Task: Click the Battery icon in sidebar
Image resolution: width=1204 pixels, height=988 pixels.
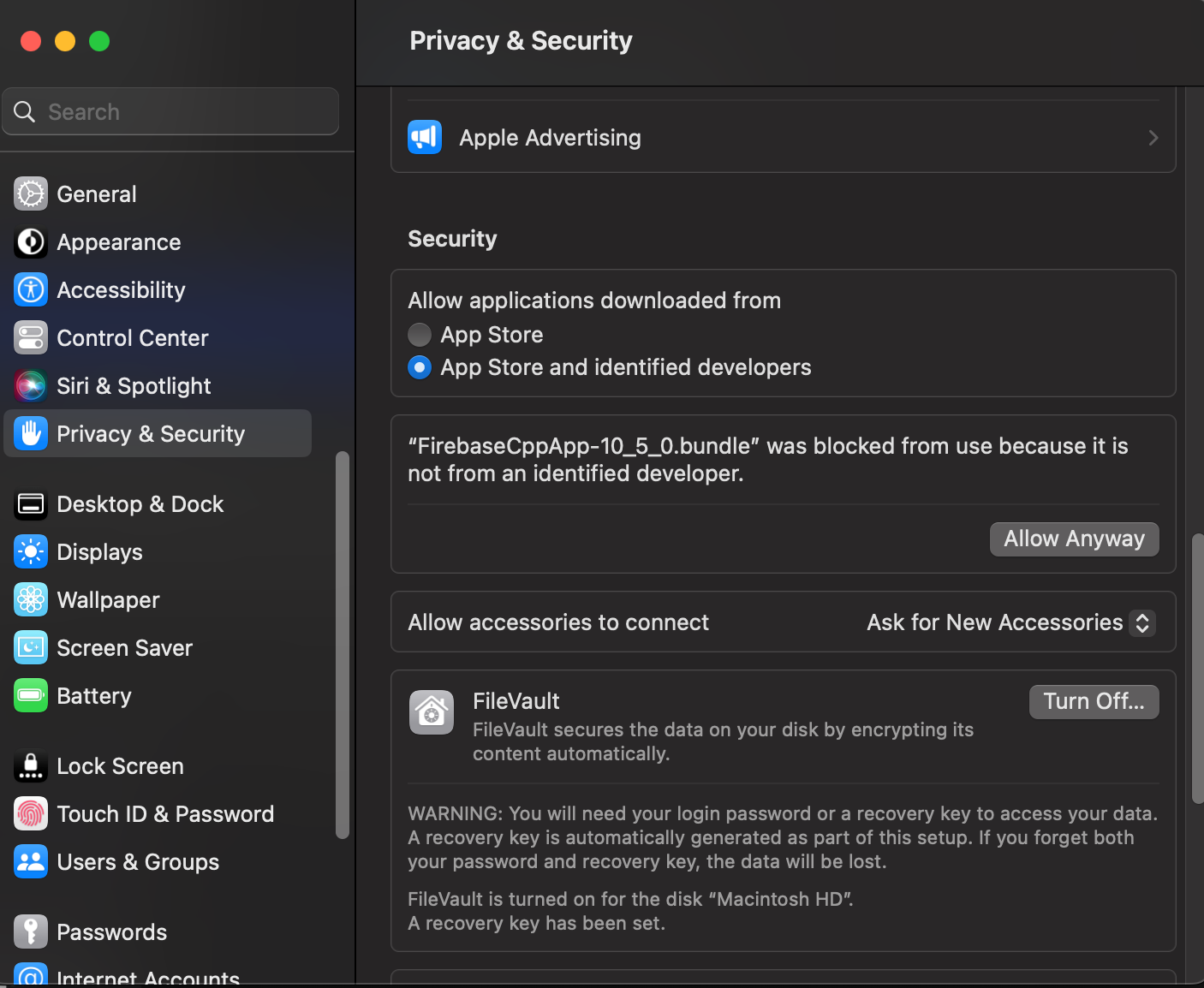Action: click(x=31, y=696)
